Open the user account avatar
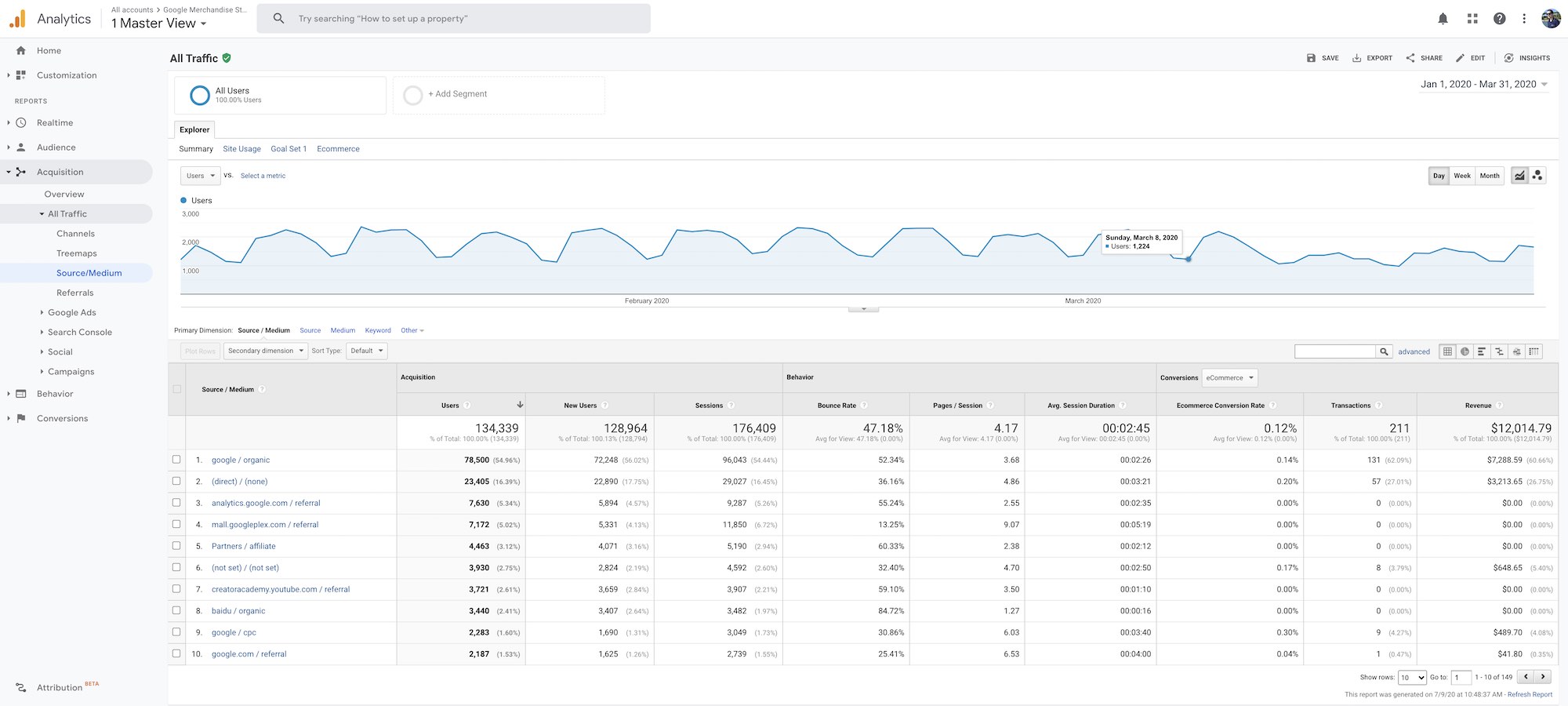 (1551, 19)
